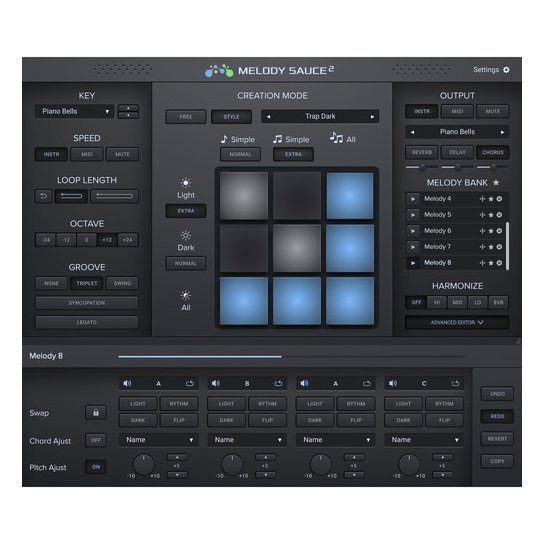Click the melody bank scrollbar

(x=507, y=246)
